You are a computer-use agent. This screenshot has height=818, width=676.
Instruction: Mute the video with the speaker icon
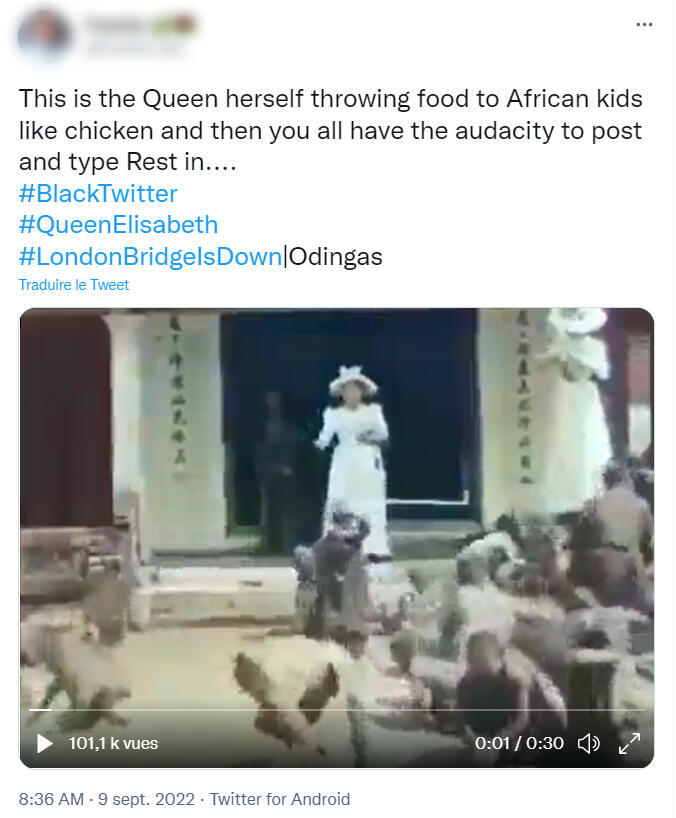pyautogui.click(x=590, y=743)
